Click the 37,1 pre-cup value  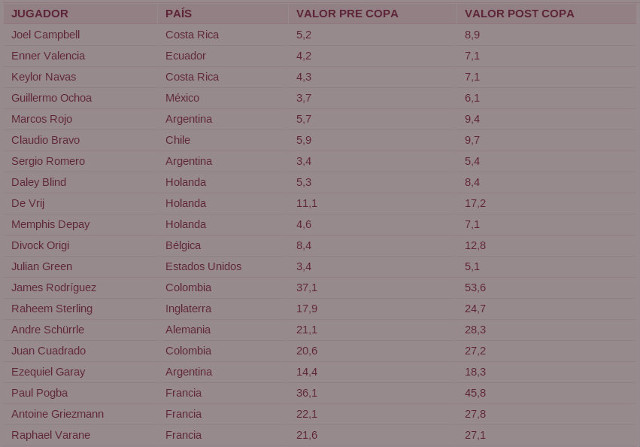tap(306, 288)
